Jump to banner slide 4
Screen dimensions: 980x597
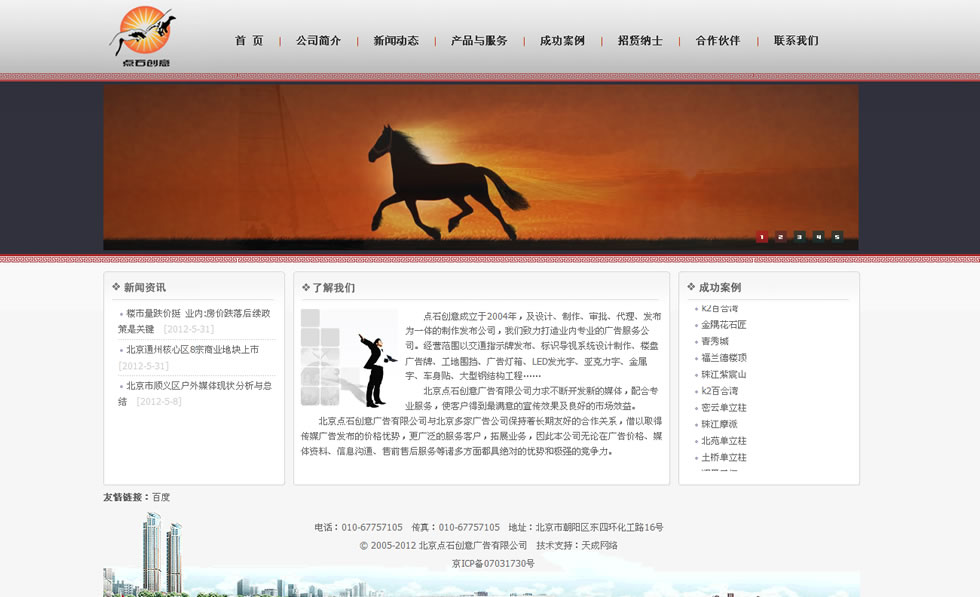[x=818, y=237]
